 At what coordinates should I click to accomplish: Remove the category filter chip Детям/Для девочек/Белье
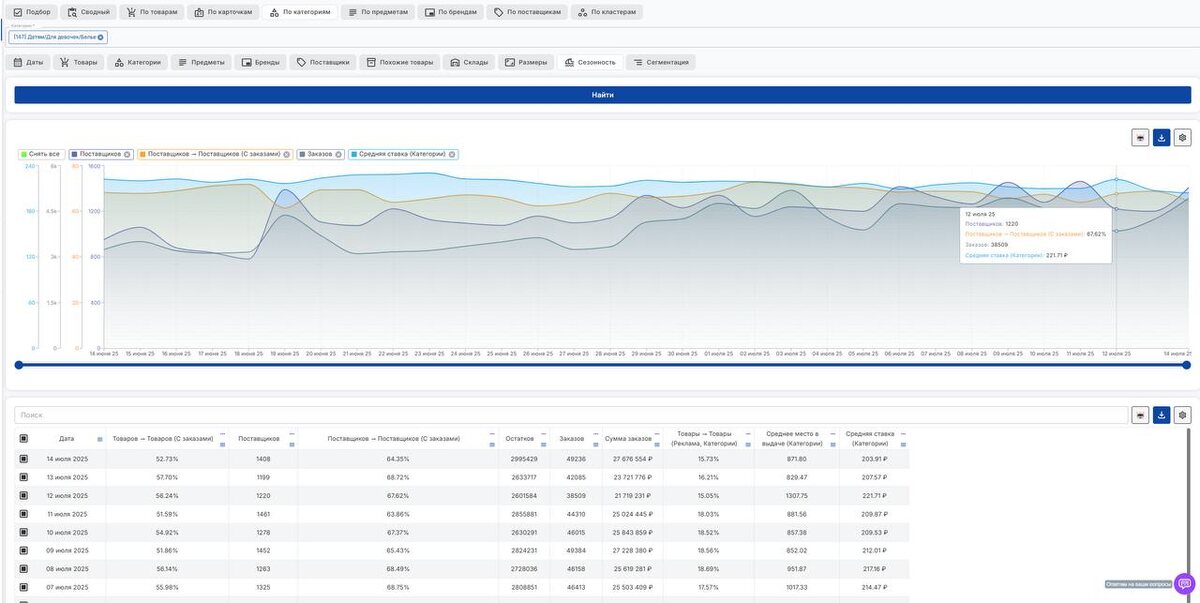(101, 37)
